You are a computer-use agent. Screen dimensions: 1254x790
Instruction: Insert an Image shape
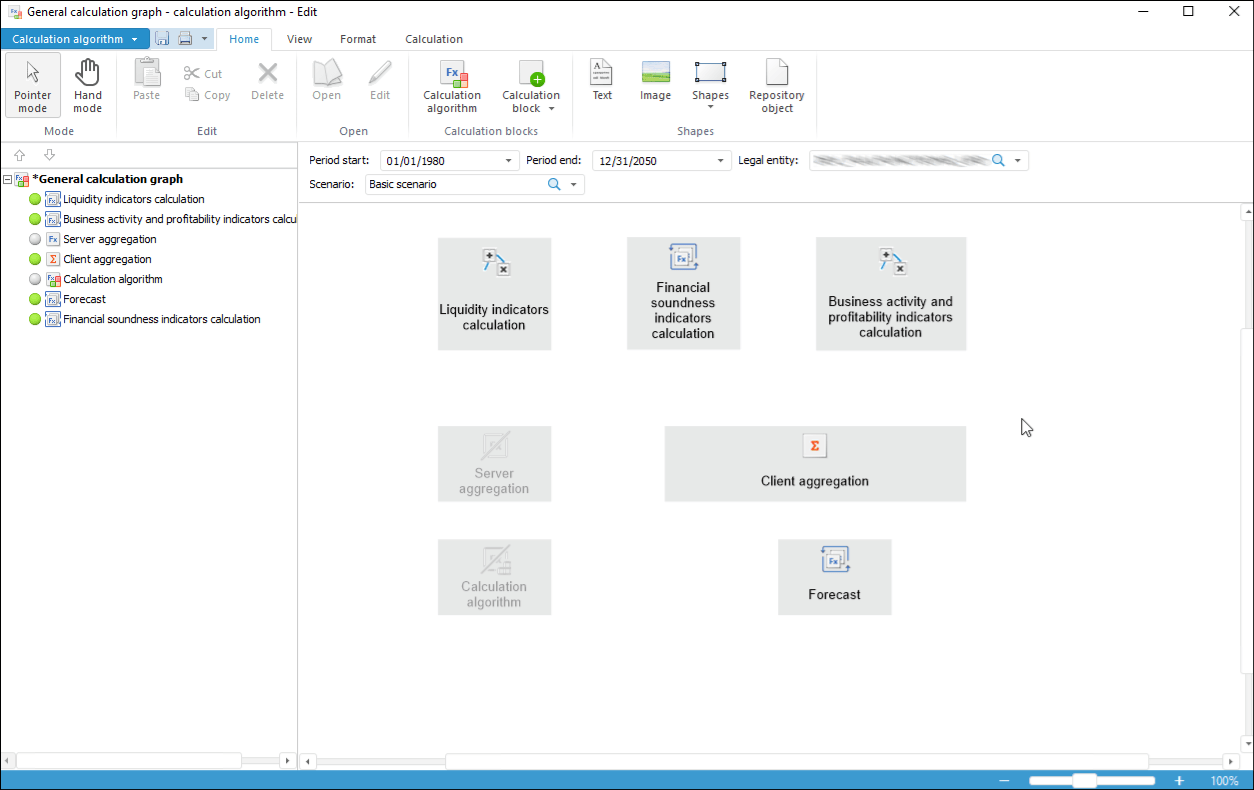click(655, 80)
